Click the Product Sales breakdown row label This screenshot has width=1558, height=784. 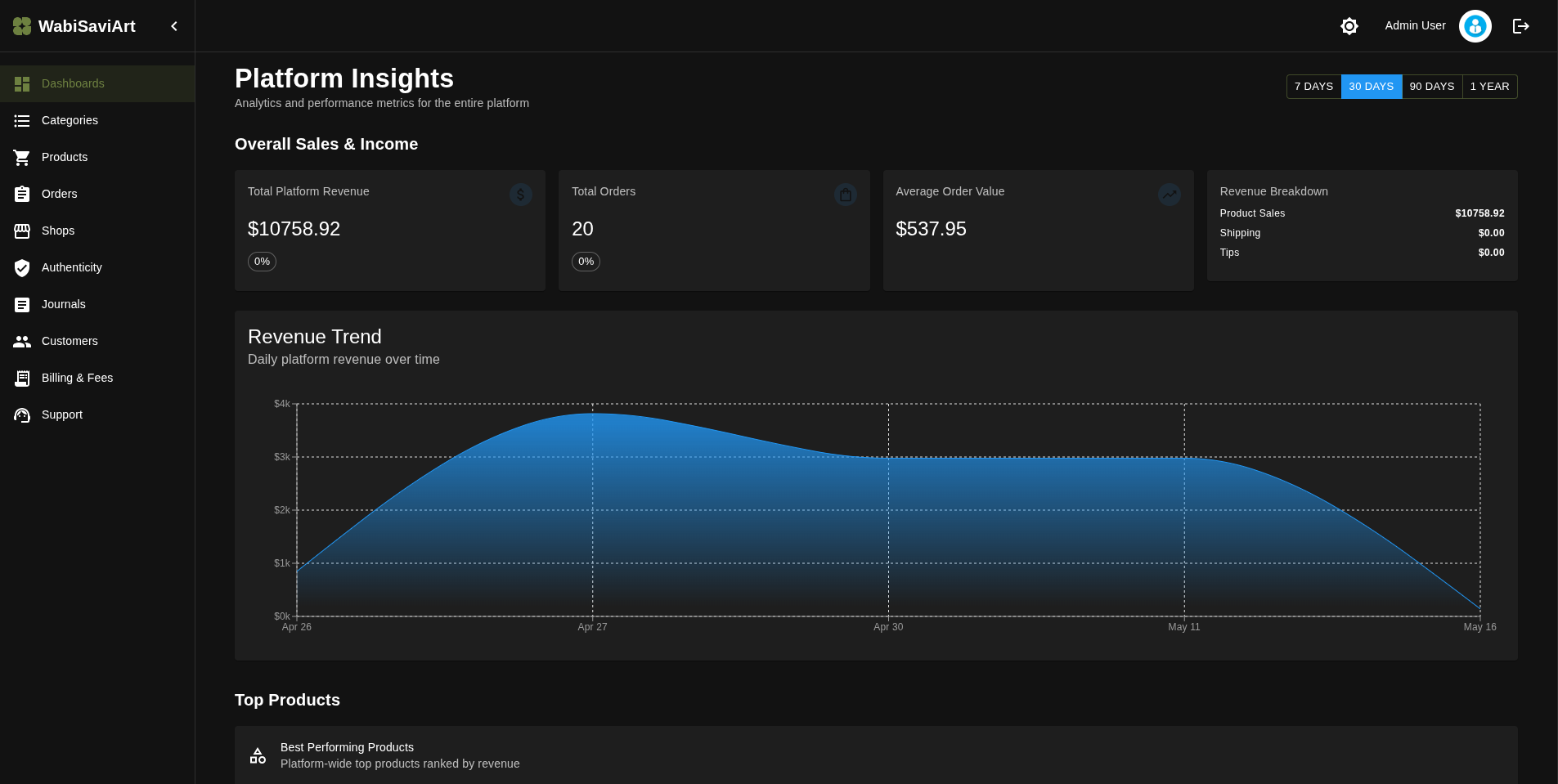pyautogui.click(x=1252, y=213)
